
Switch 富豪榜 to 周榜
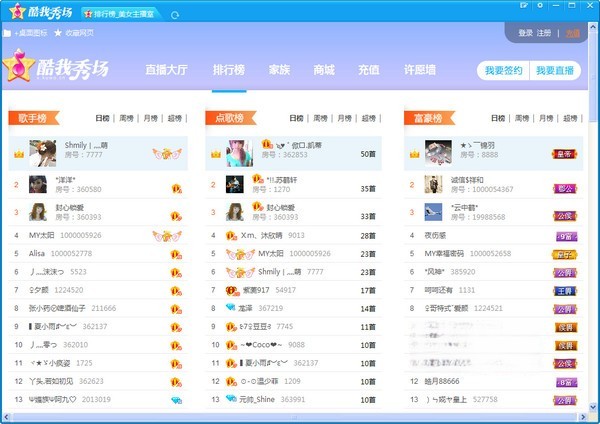pyautogui.click(x=522, y=118)
